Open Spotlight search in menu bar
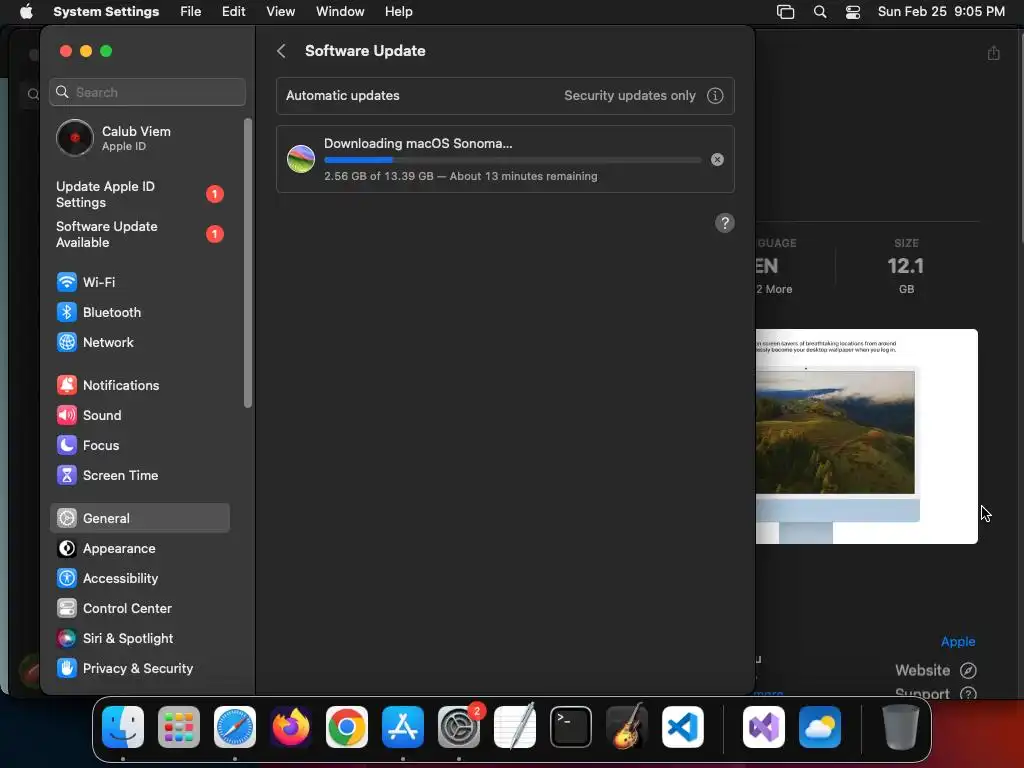The height and width of the screenshot is (768, 1024). tap(820, 12)
